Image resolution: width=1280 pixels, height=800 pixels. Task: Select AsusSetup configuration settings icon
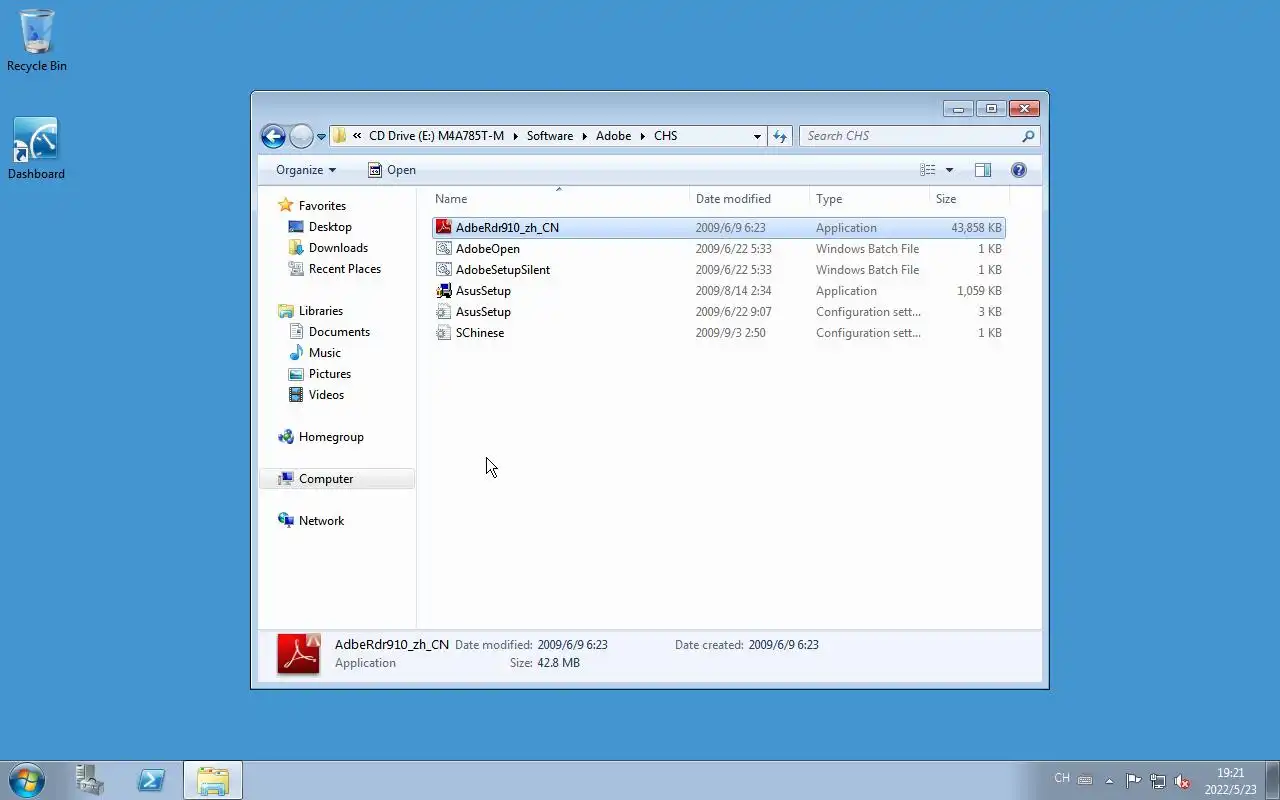point(444,312)
